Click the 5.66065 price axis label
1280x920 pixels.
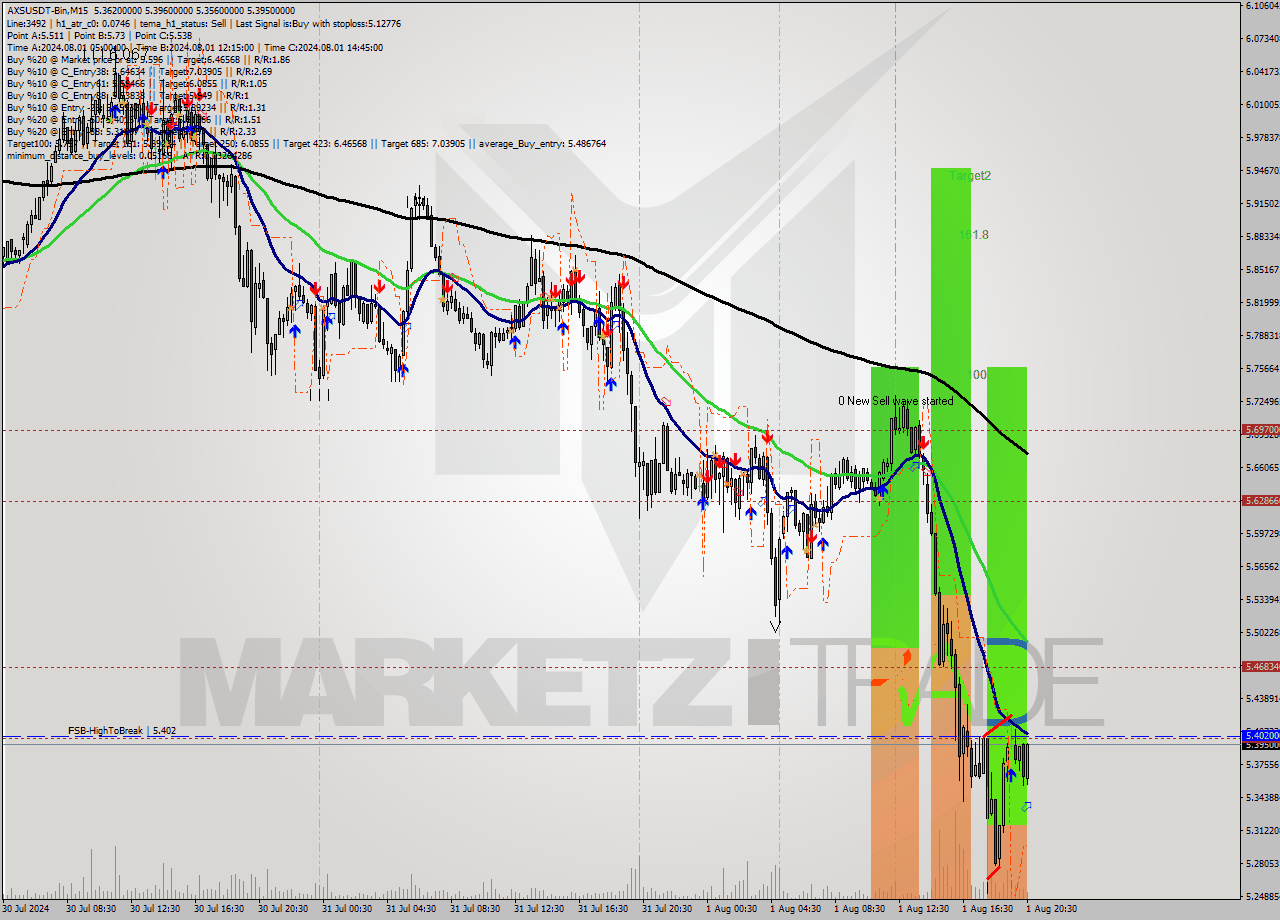[x=1262, y=467]
